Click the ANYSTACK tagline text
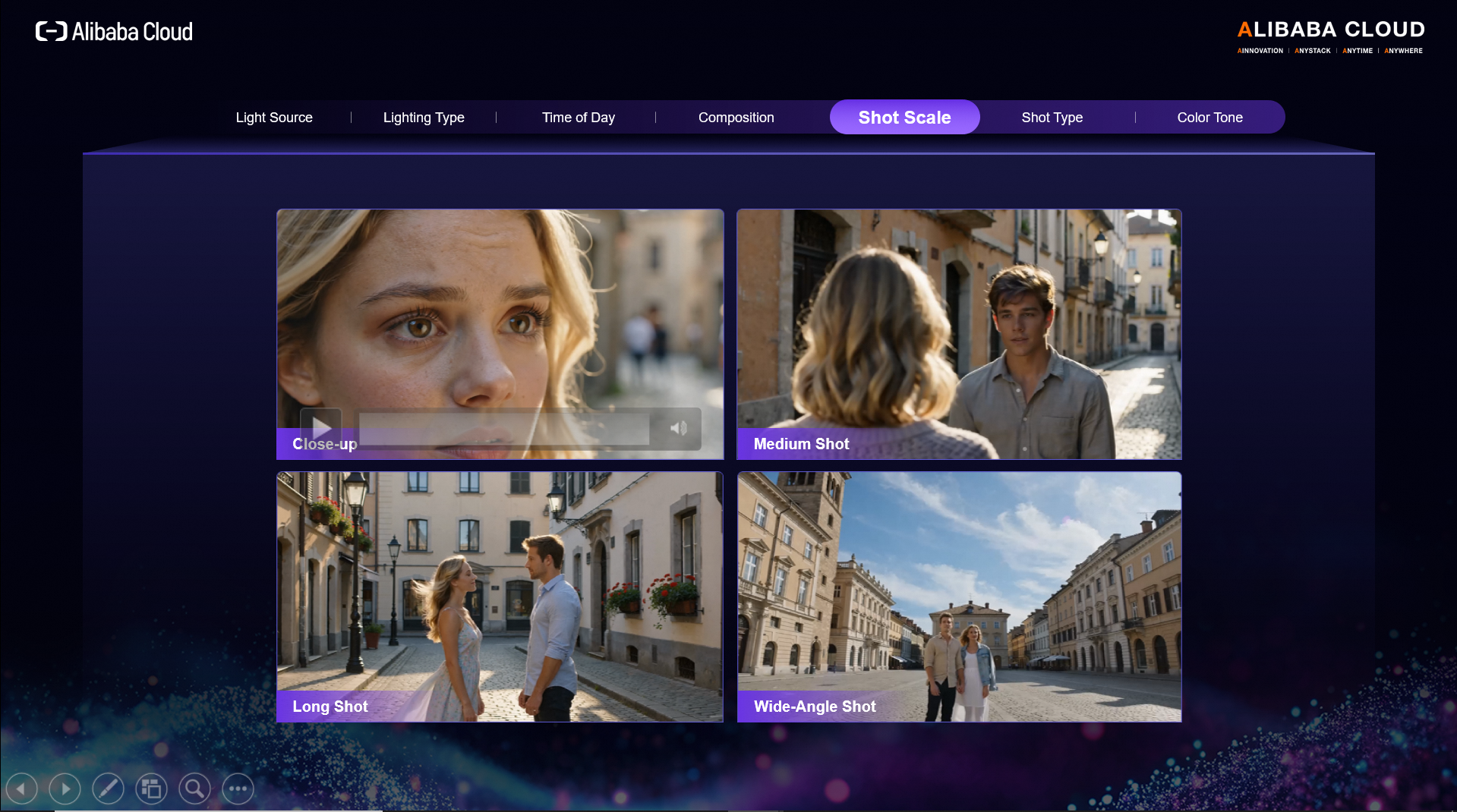 click(1313, 51)
